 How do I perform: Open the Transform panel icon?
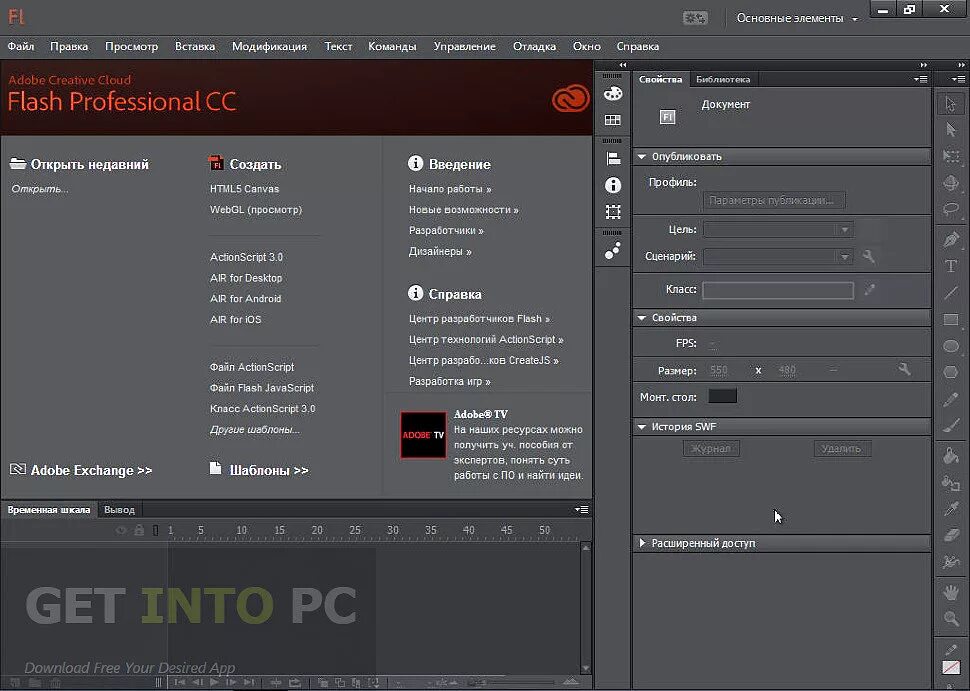tap(612, 212)
